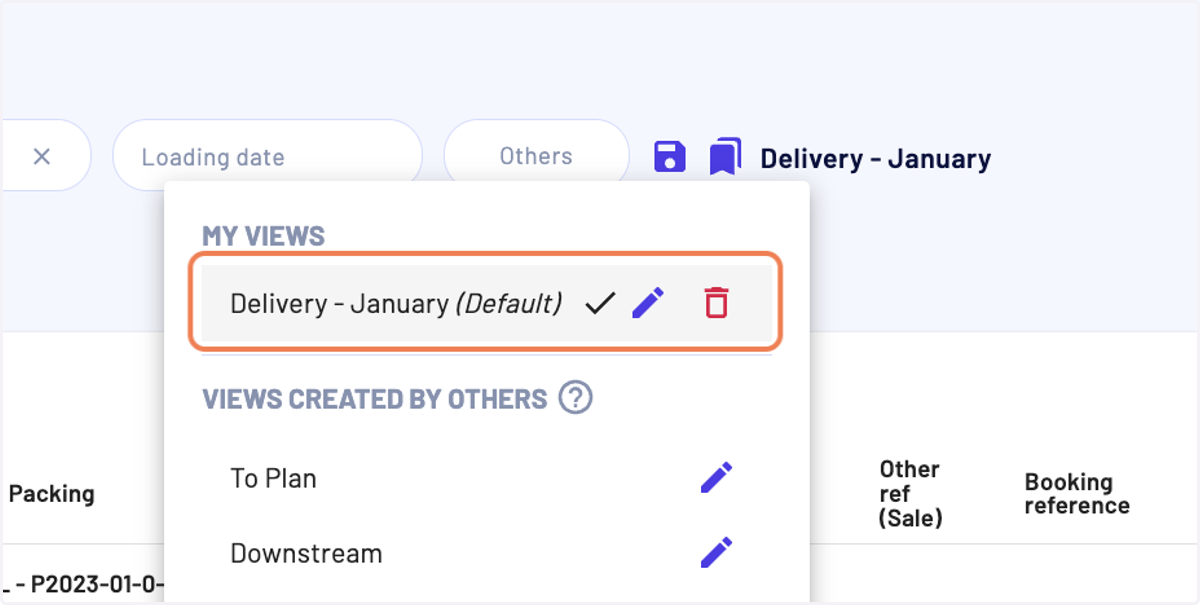Click the Booking reference column header
The image size is (1200, 605).
1077,493
